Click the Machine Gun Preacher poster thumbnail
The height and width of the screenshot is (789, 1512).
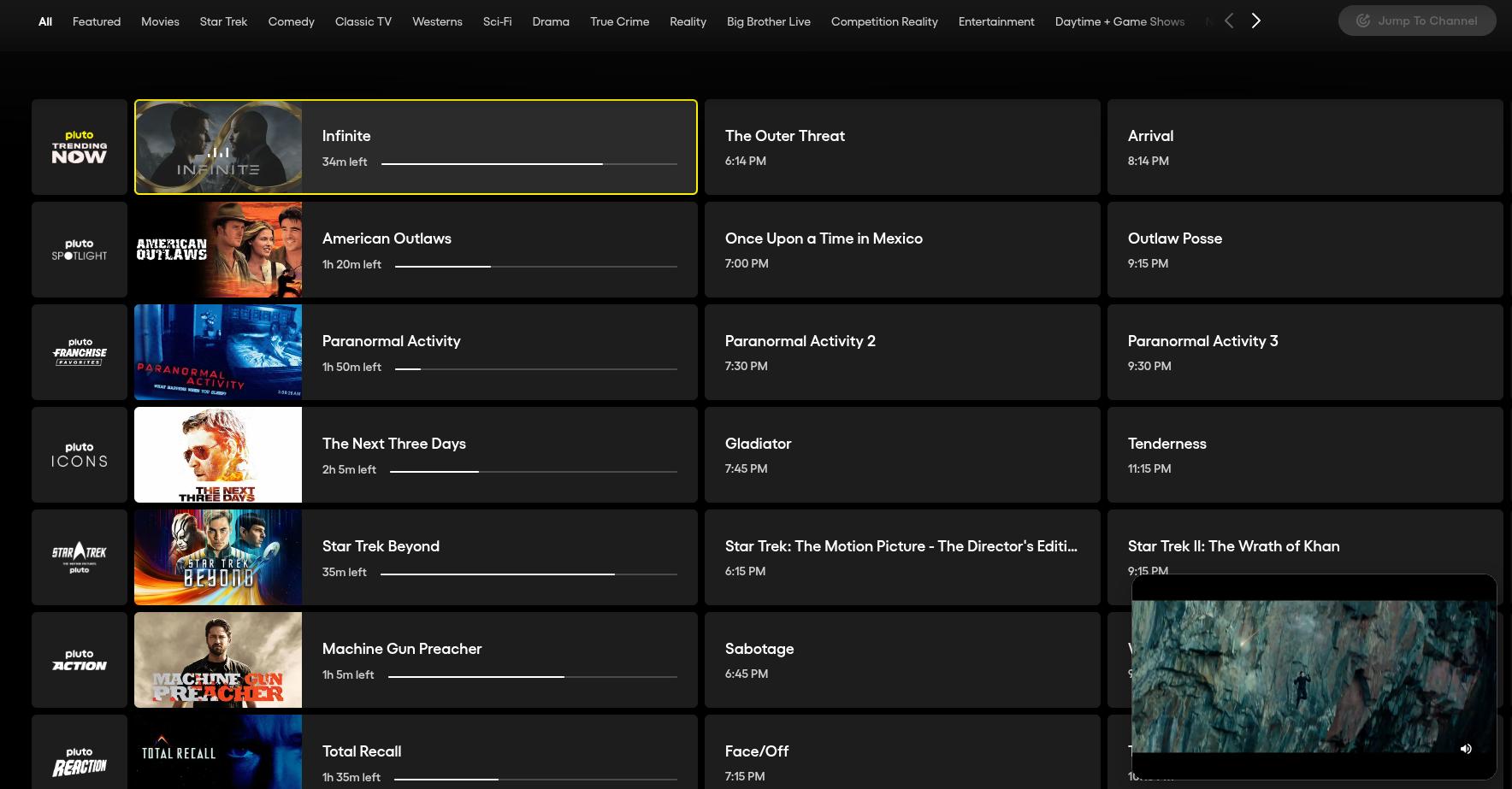coord(218,660)
